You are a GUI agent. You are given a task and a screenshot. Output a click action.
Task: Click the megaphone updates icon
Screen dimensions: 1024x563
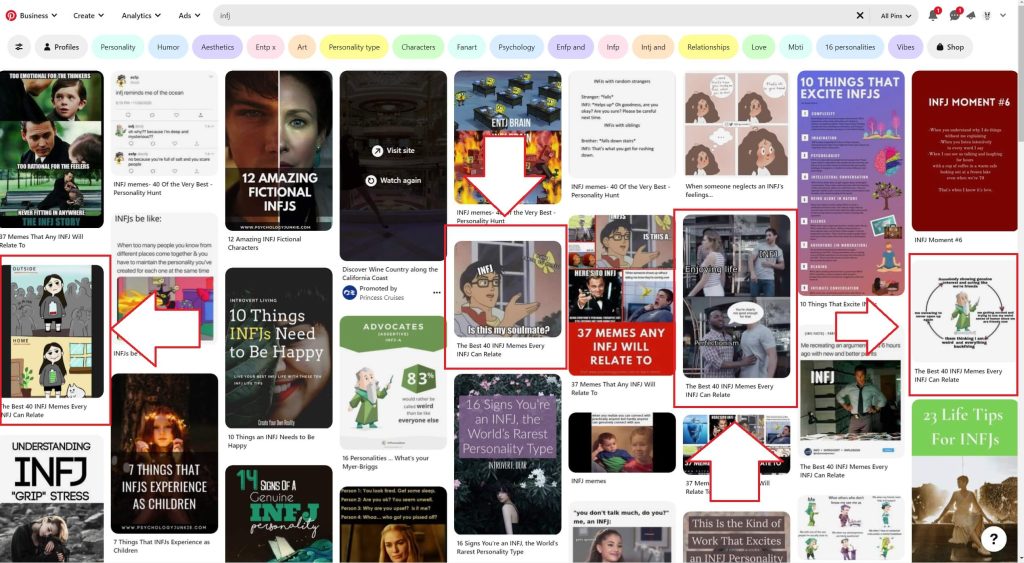click(970, 16)
